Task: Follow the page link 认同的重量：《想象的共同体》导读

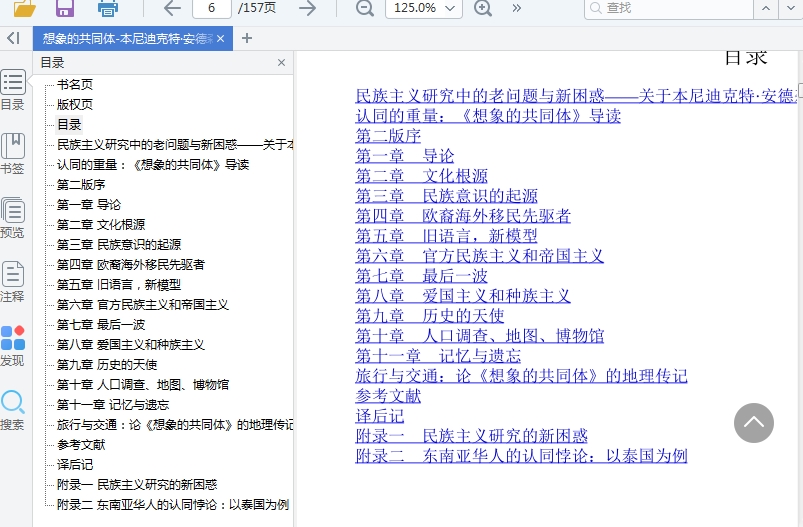Action: click(x=488, y=116)
